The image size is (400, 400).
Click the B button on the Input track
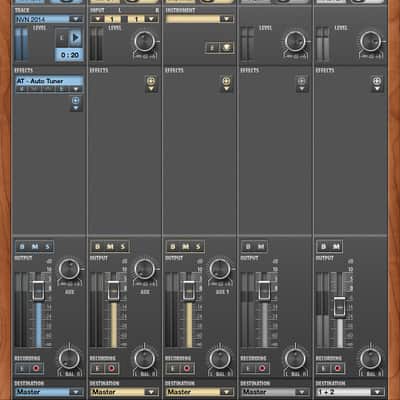pos(98,247)
